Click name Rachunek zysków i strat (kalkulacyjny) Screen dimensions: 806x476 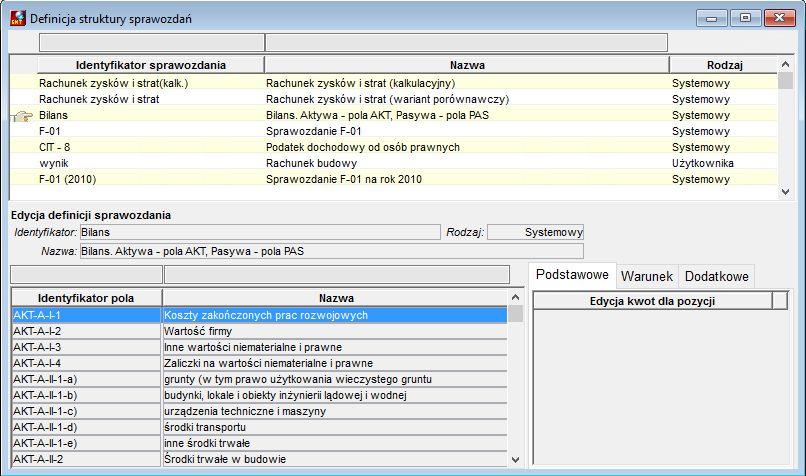[360, 83]
